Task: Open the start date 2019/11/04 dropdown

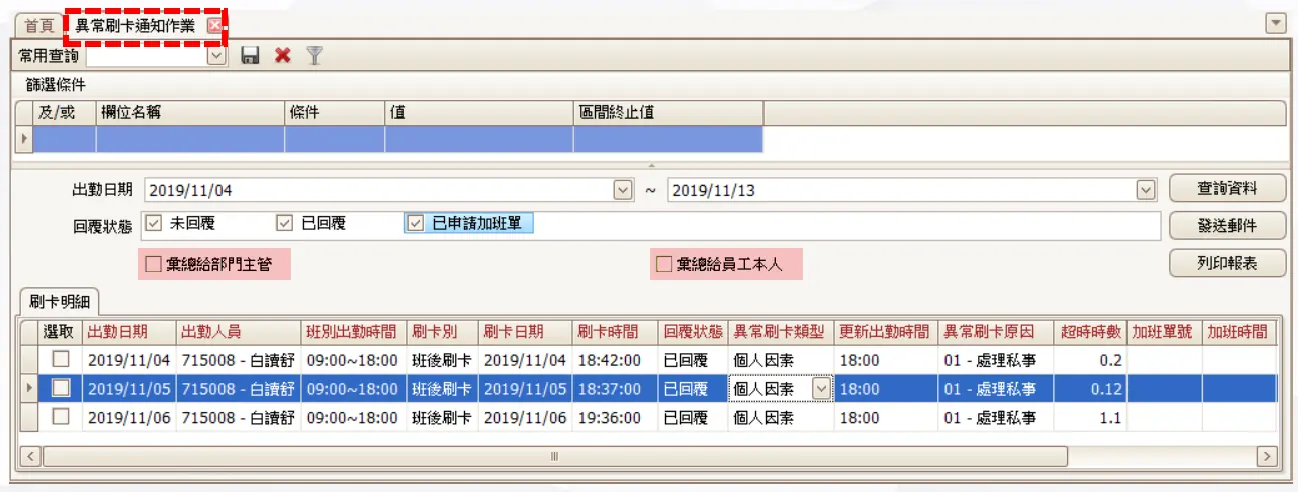Action: (623, 189)
